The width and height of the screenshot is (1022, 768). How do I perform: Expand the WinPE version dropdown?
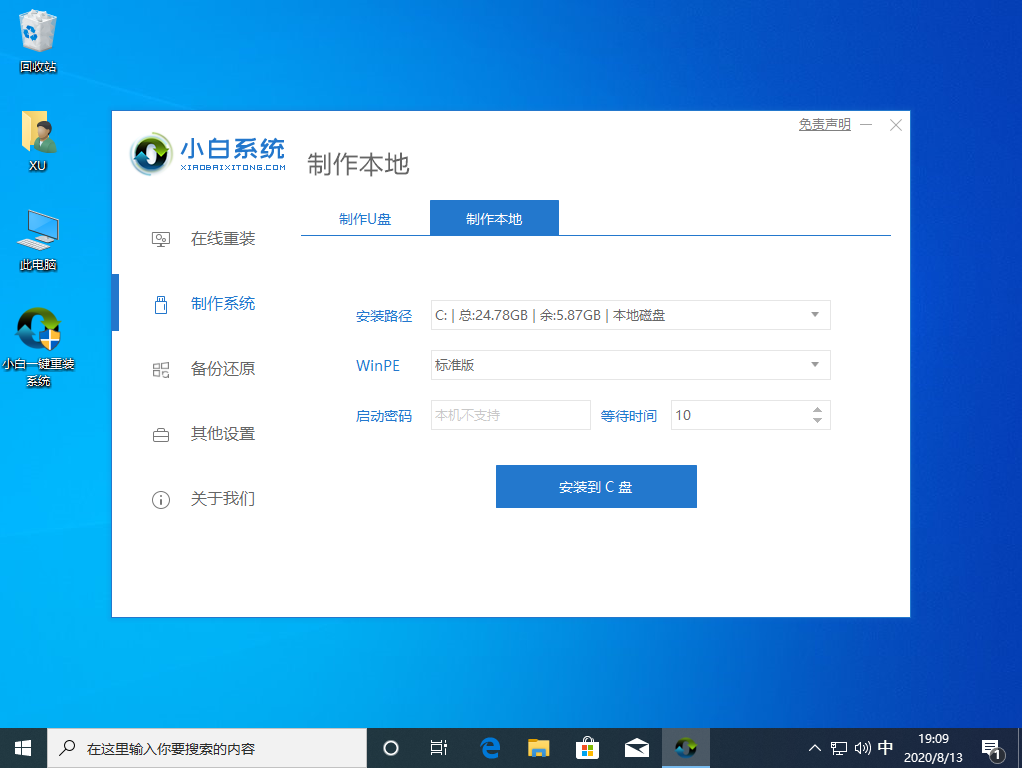pyautogui.click(x=816, y=365)
